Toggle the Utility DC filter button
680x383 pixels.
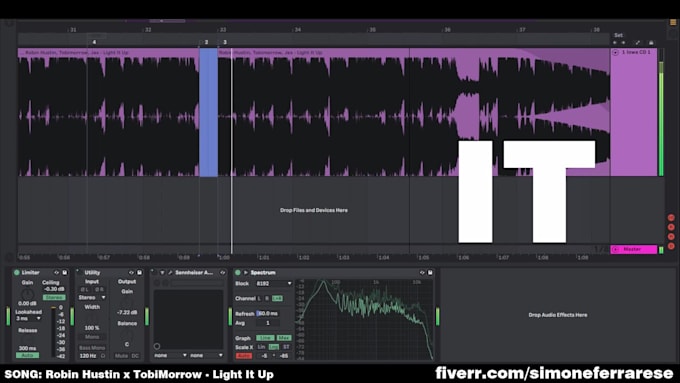[x=135, y=356]
